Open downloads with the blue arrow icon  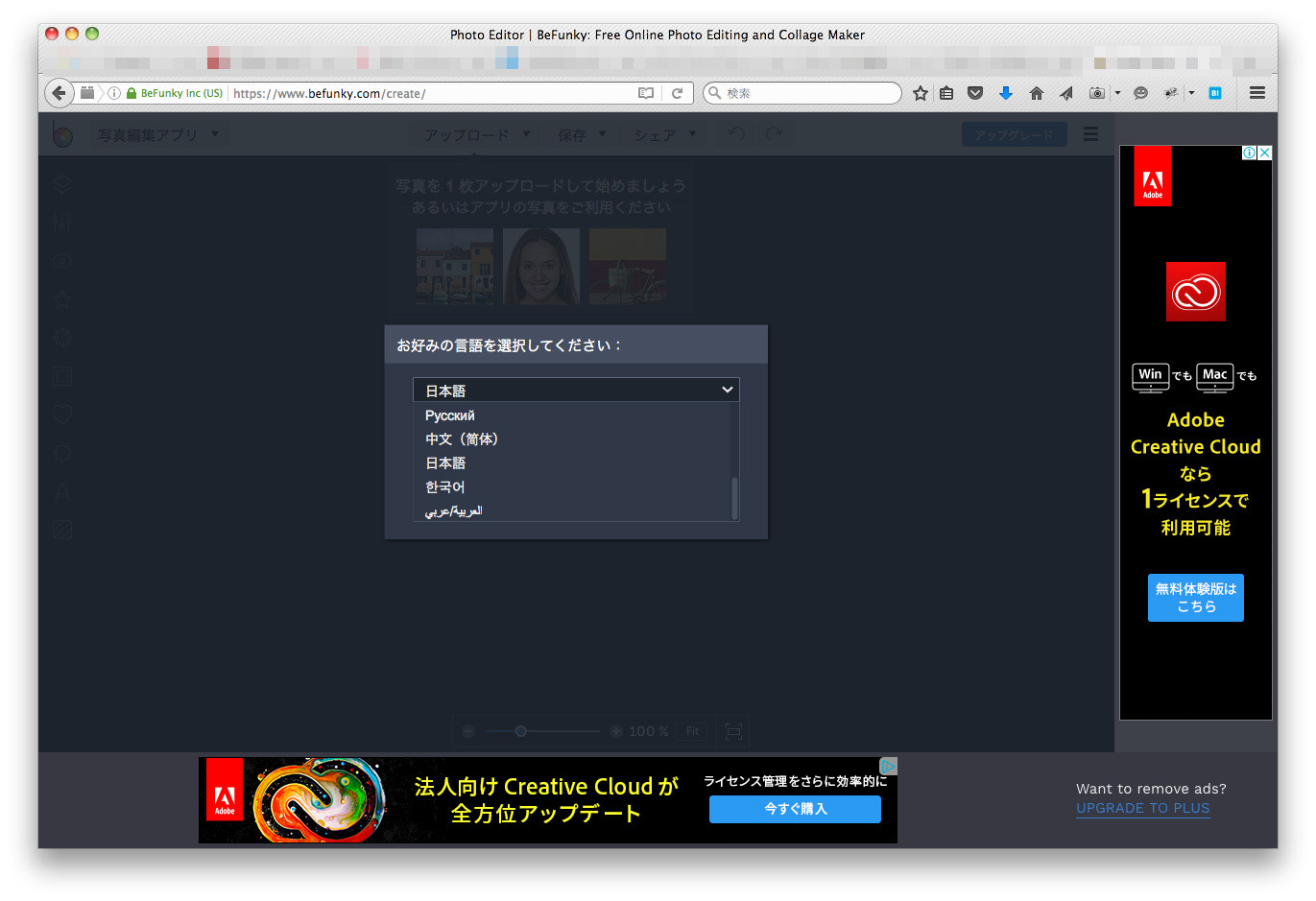[x=1006, y=93]
